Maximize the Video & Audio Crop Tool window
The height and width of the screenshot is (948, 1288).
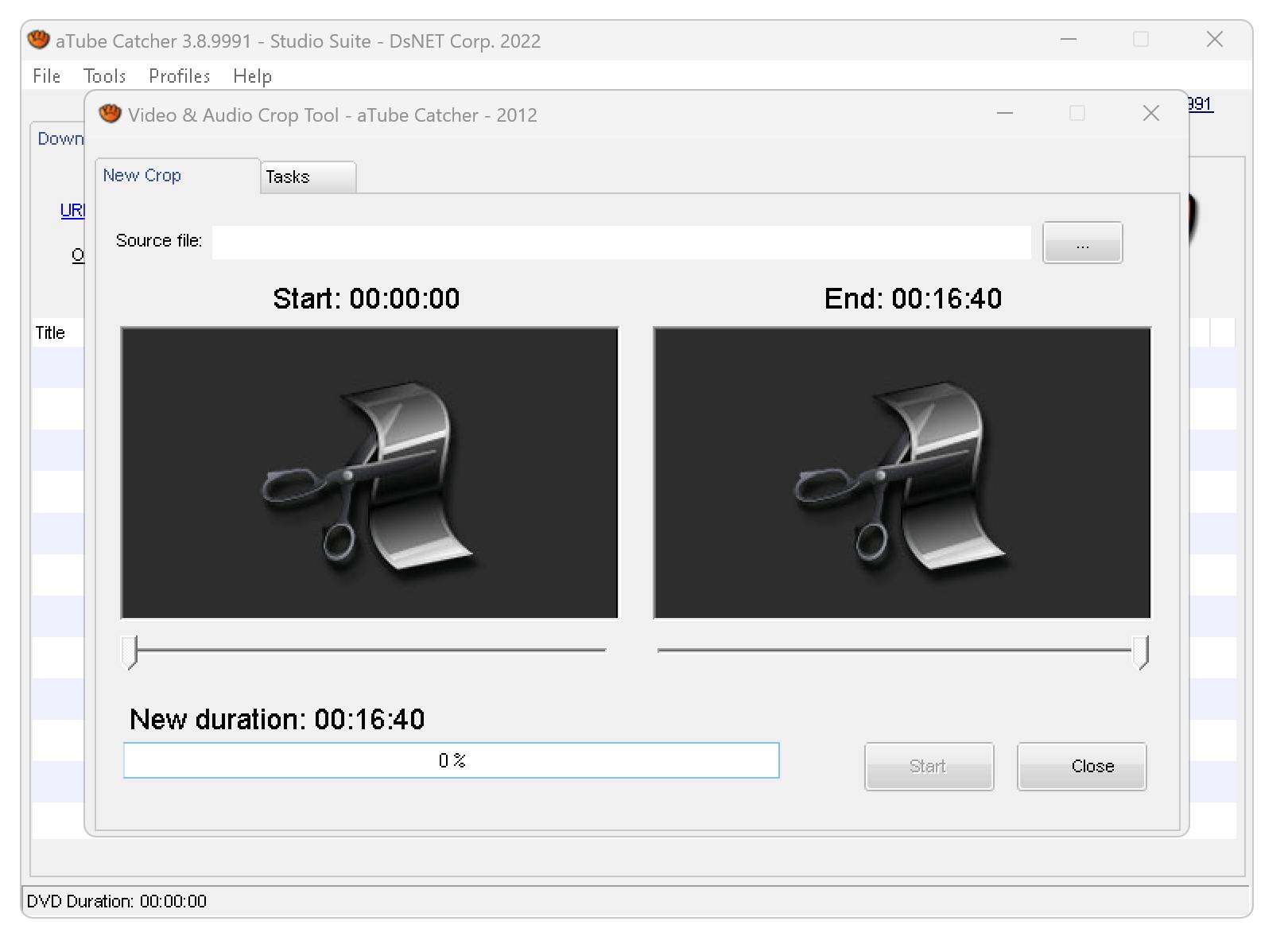[x=1077, y=114]
